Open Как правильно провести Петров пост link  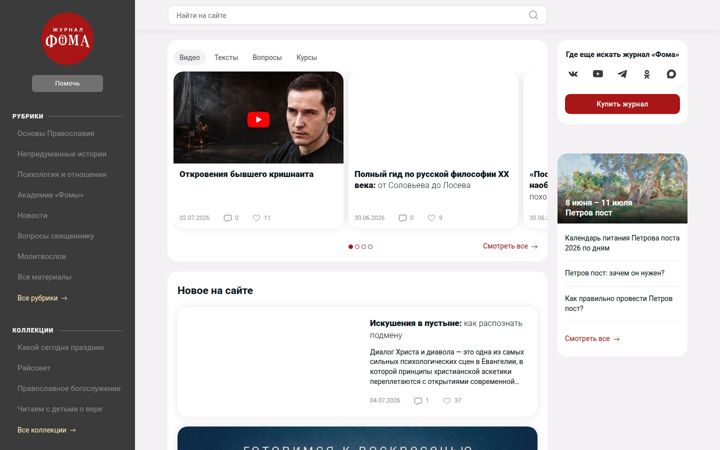[618, 304]
